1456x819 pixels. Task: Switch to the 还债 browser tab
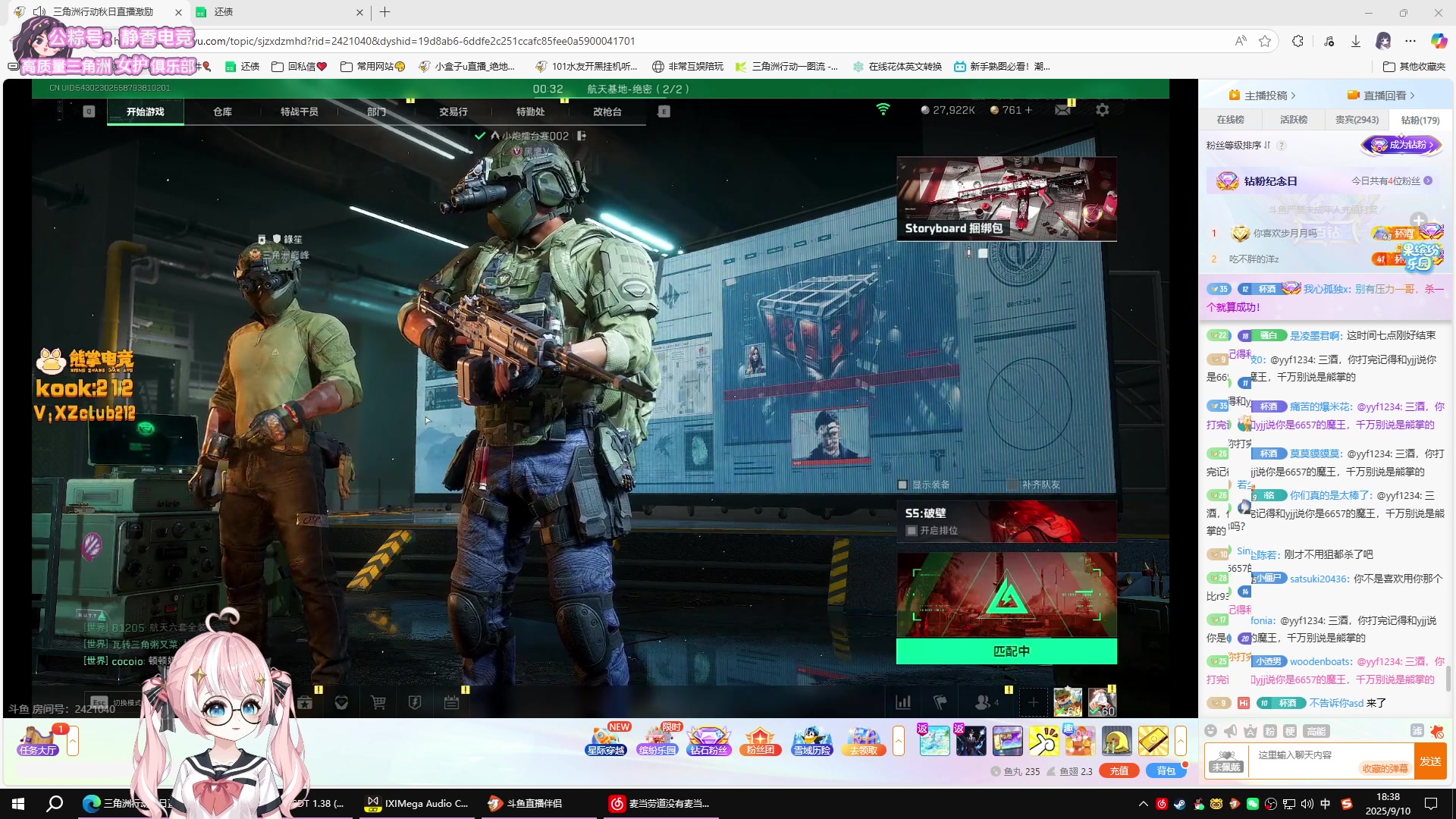tap(280, 12)
